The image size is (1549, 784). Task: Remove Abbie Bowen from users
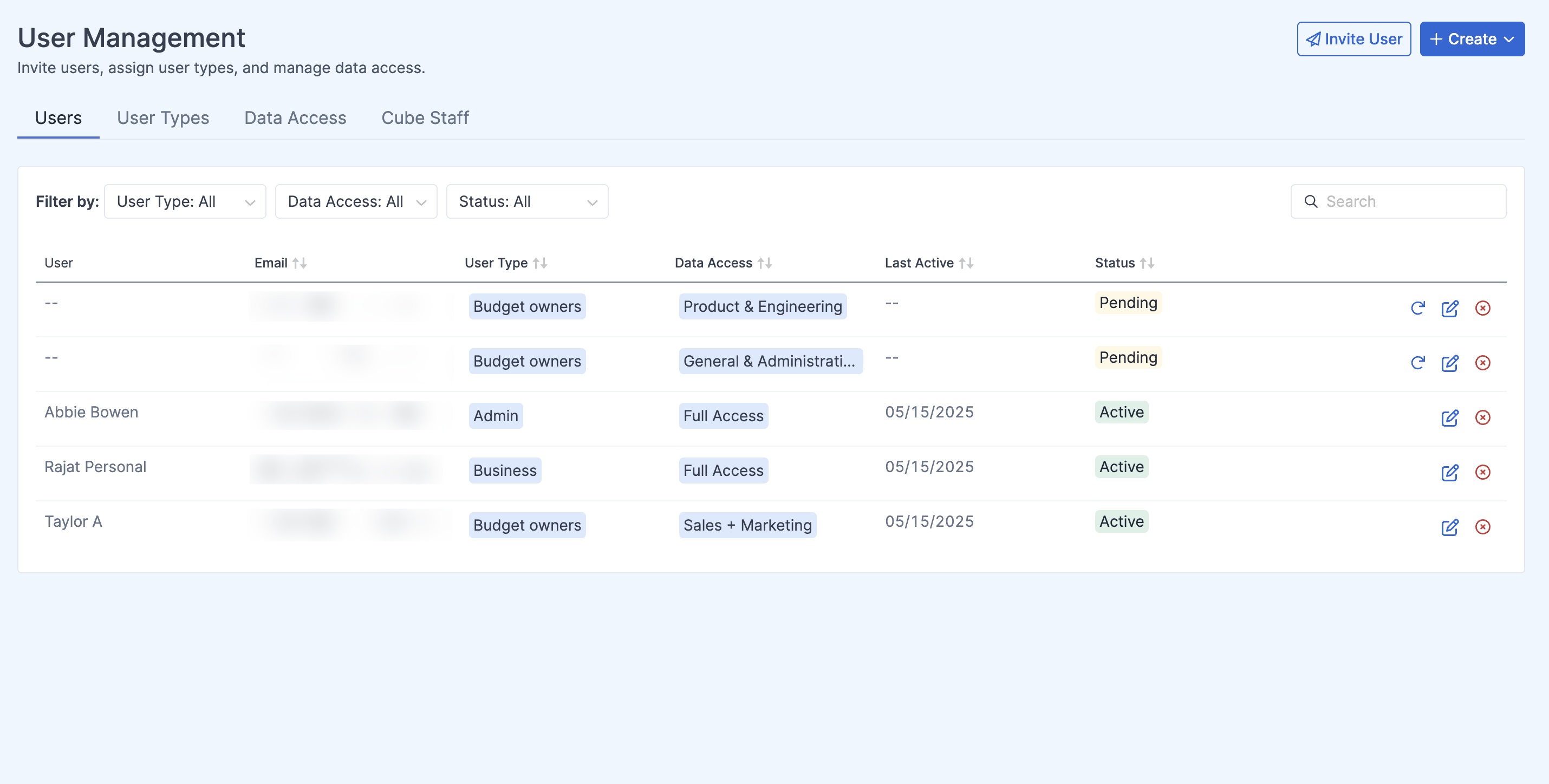click(1482, 418)
